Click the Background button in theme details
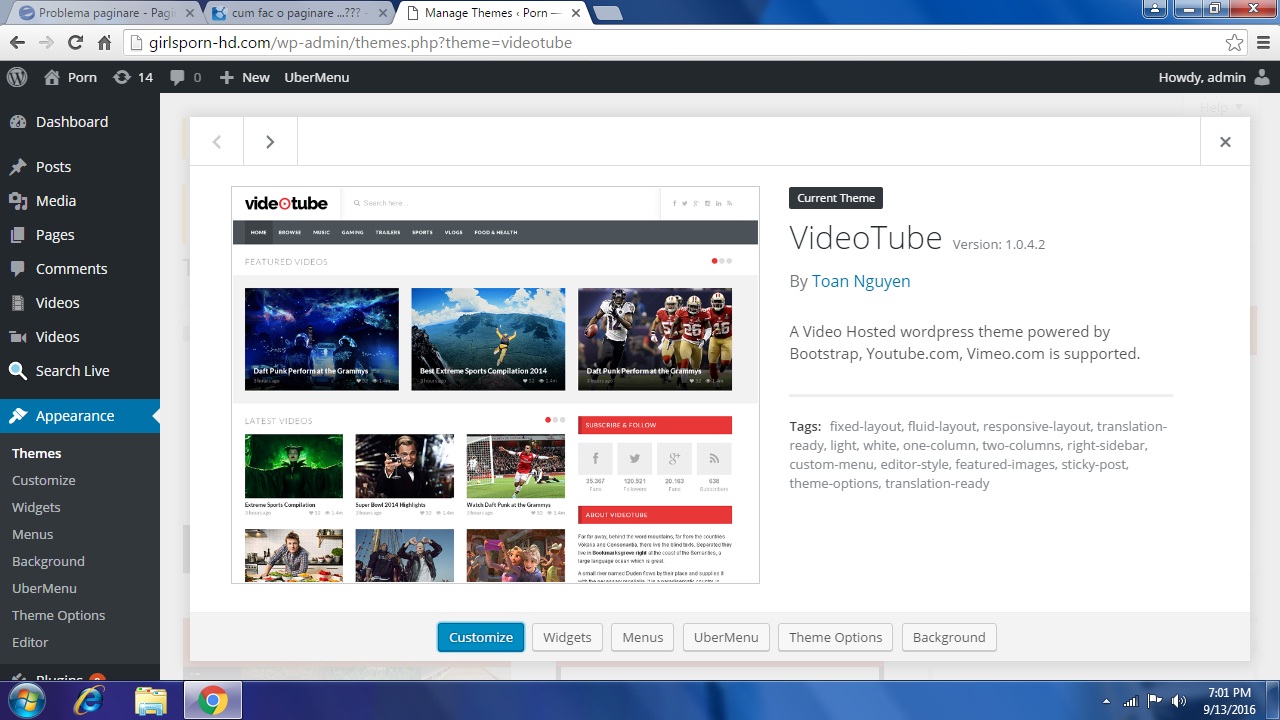 click(x=949, y=637)
